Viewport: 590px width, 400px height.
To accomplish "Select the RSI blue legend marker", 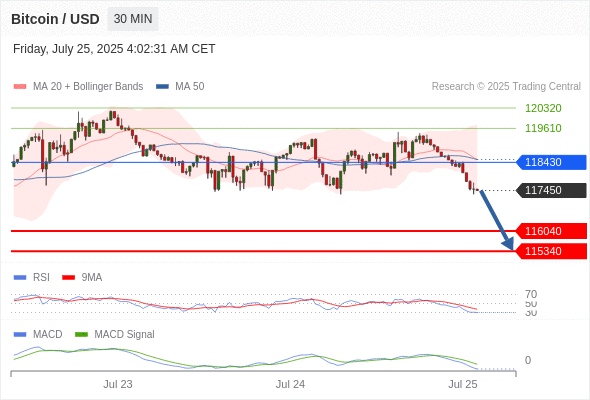I will tap(20, 278).
